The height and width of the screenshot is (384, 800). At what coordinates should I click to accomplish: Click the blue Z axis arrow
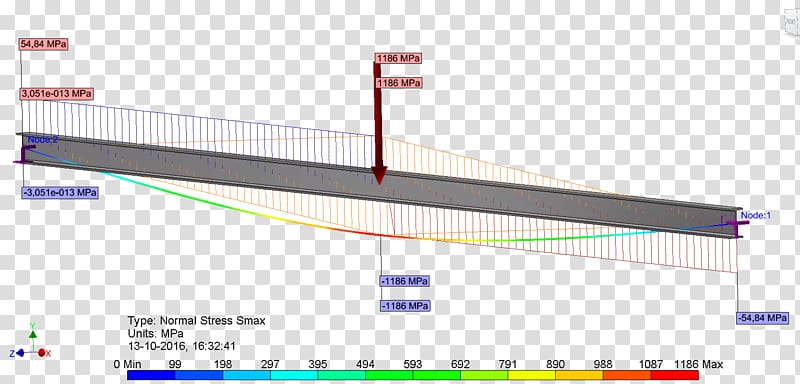20,352
